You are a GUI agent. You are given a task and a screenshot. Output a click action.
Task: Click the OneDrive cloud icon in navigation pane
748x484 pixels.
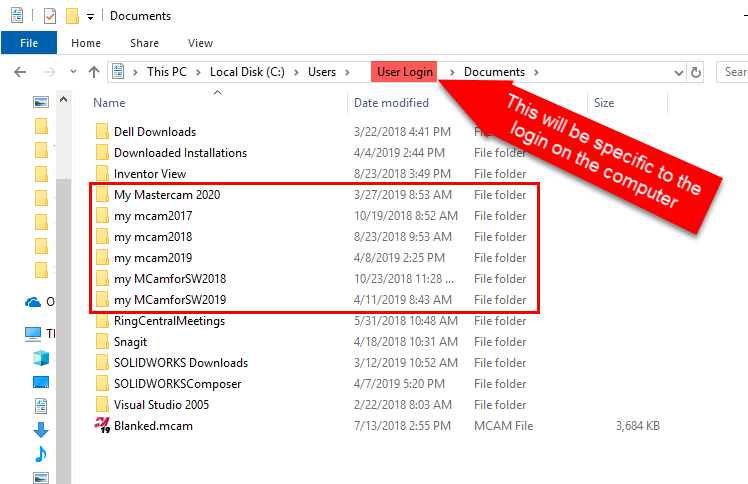coord(32,302)
